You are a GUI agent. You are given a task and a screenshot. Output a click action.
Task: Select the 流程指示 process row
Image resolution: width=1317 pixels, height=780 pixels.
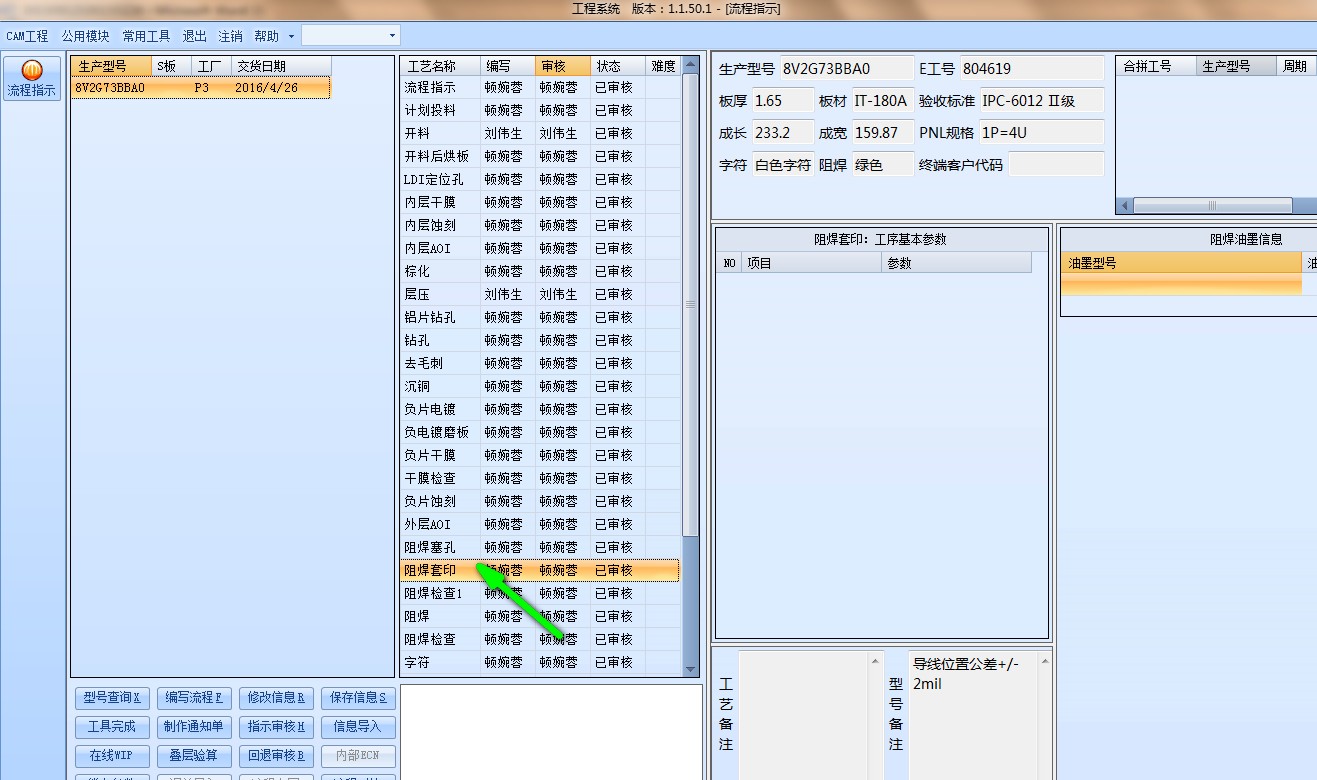[x=540, y=87]
